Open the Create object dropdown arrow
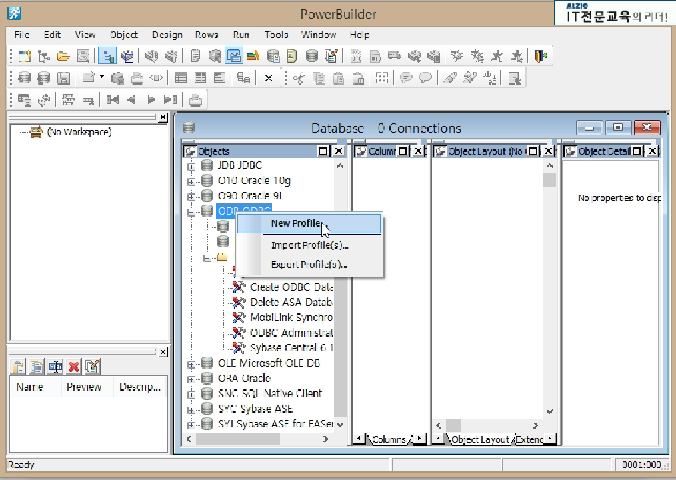This screenshot has width=676, height=480. tap(102, 77)
